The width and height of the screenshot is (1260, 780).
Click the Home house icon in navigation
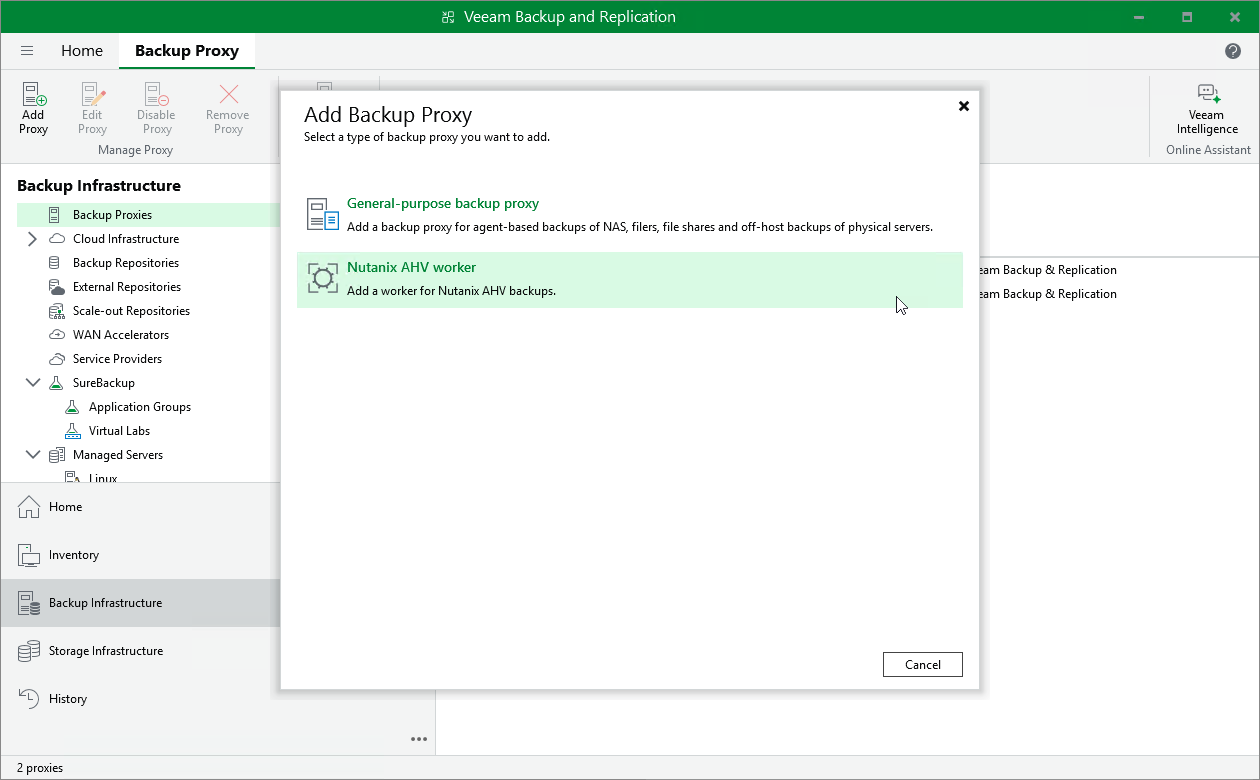30,507
